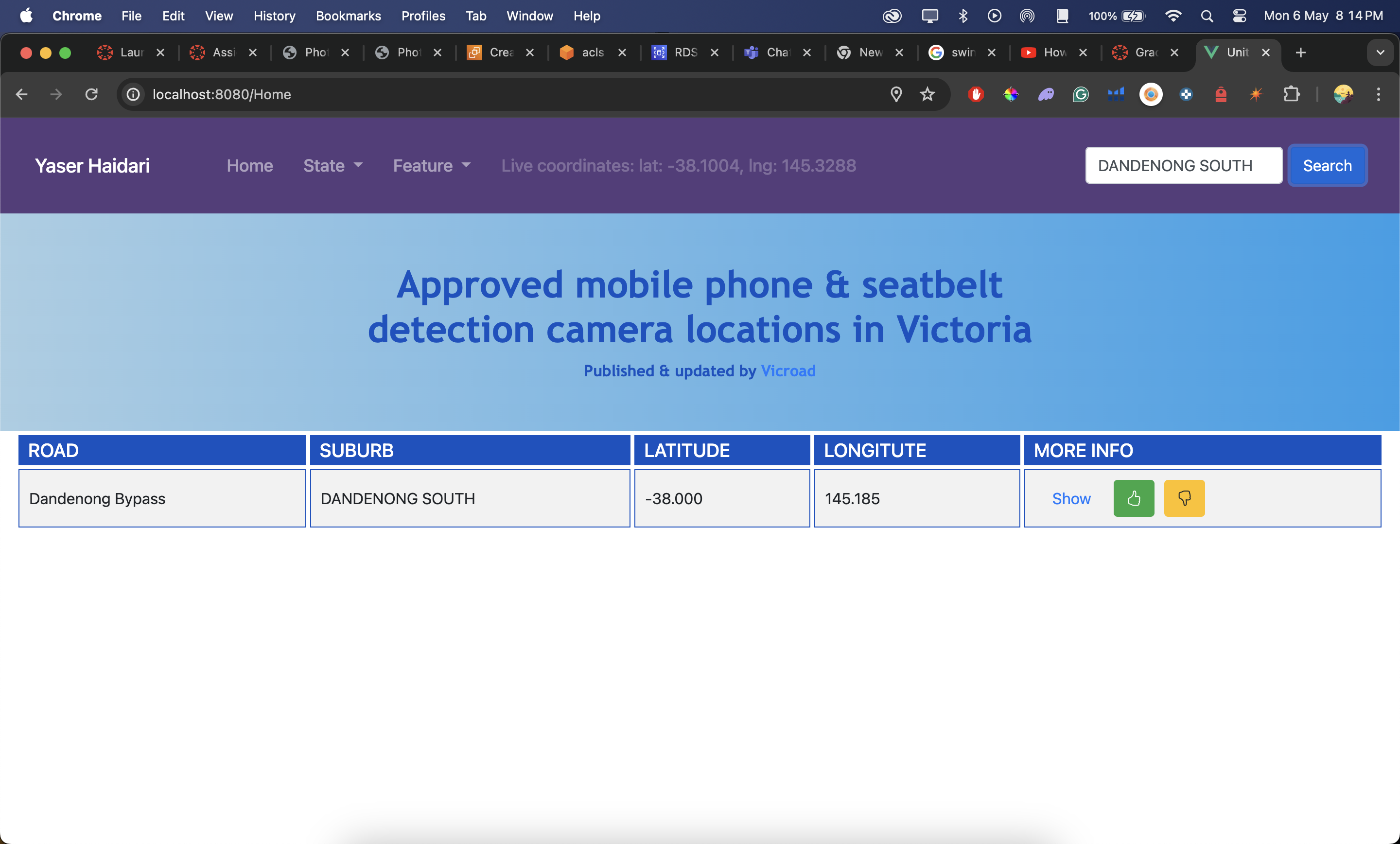Go back using browser back arrow

(21, 94)
